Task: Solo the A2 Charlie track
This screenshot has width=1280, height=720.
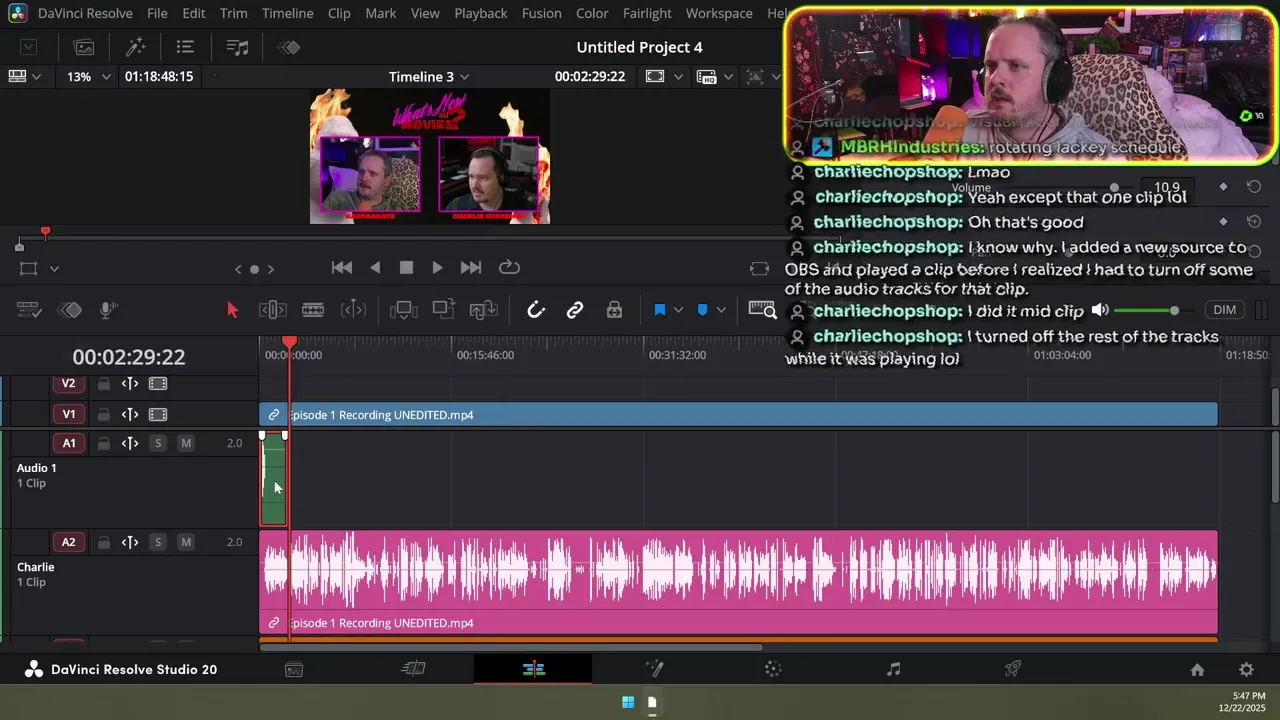Action: 157,542
